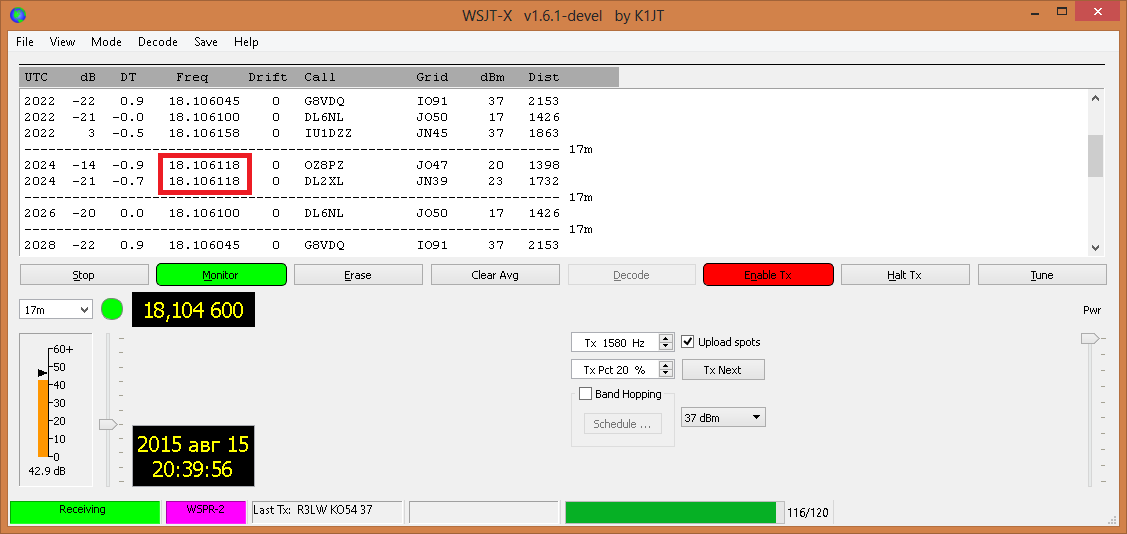Increase the Tx frequency with spinner up arrow
Screen dimensions: 1127x534
(666, 338)
